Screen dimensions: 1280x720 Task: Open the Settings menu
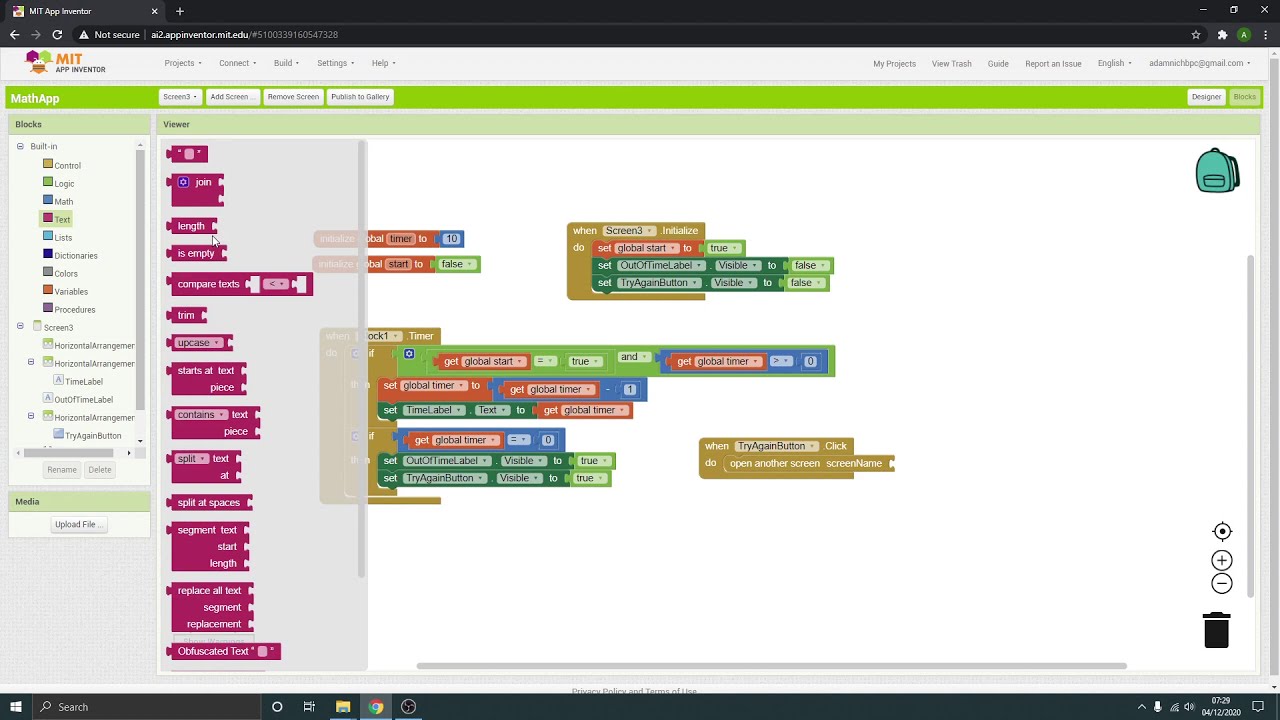click(x=335, y=63)
